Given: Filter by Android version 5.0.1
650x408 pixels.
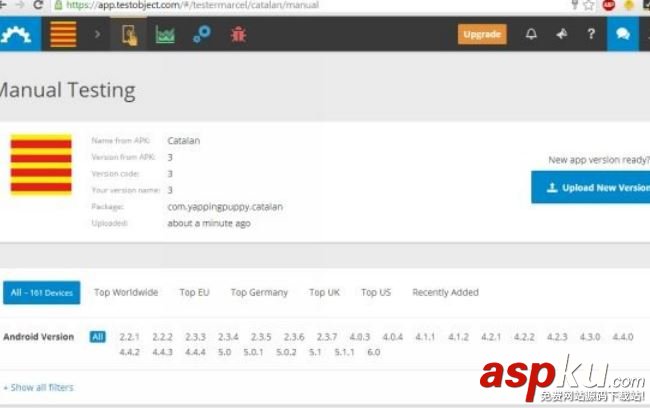Looking at the screenshot, I should pyautogui.click(x=253, y=352).
